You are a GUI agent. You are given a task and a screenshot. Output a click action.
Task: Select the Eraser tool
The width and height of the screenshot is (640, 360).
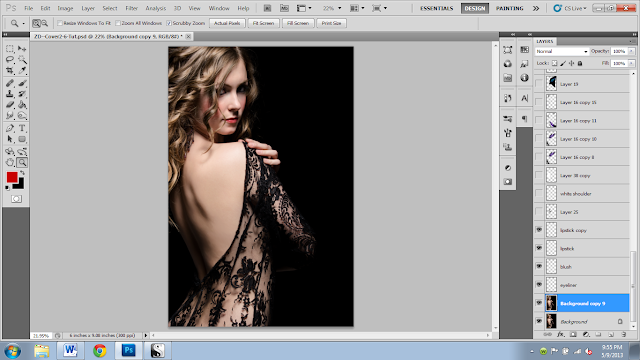coord(10,105)
